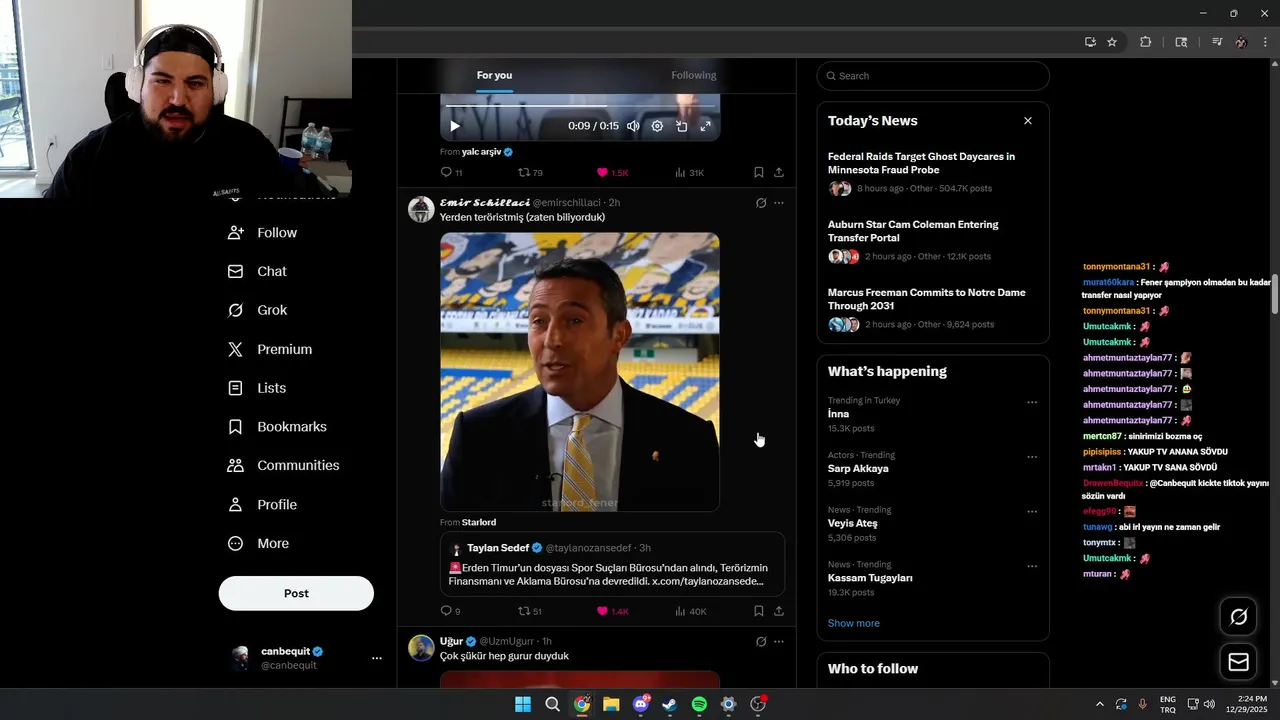
Task: Bookmark the Emir Schillaci post
Action: tap(759, 611)
